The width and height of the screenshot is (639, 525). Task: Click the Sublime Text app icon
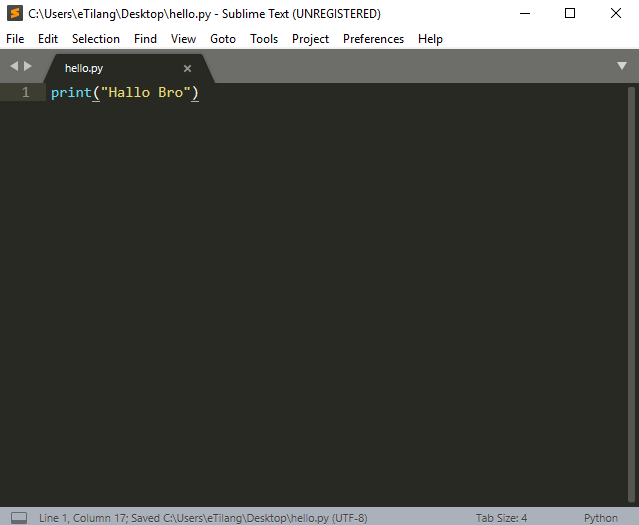click(x=15, y=13)
